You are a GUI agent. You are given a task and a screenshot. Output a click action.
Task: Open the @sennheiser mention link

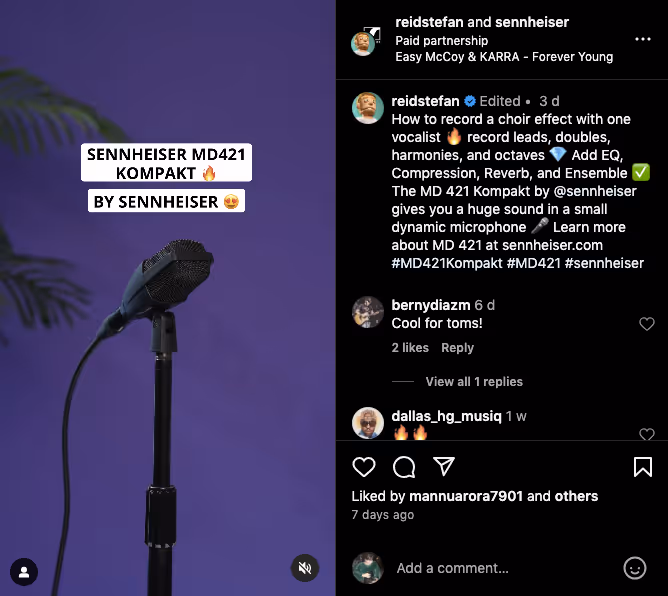click(x=595, y=191)
